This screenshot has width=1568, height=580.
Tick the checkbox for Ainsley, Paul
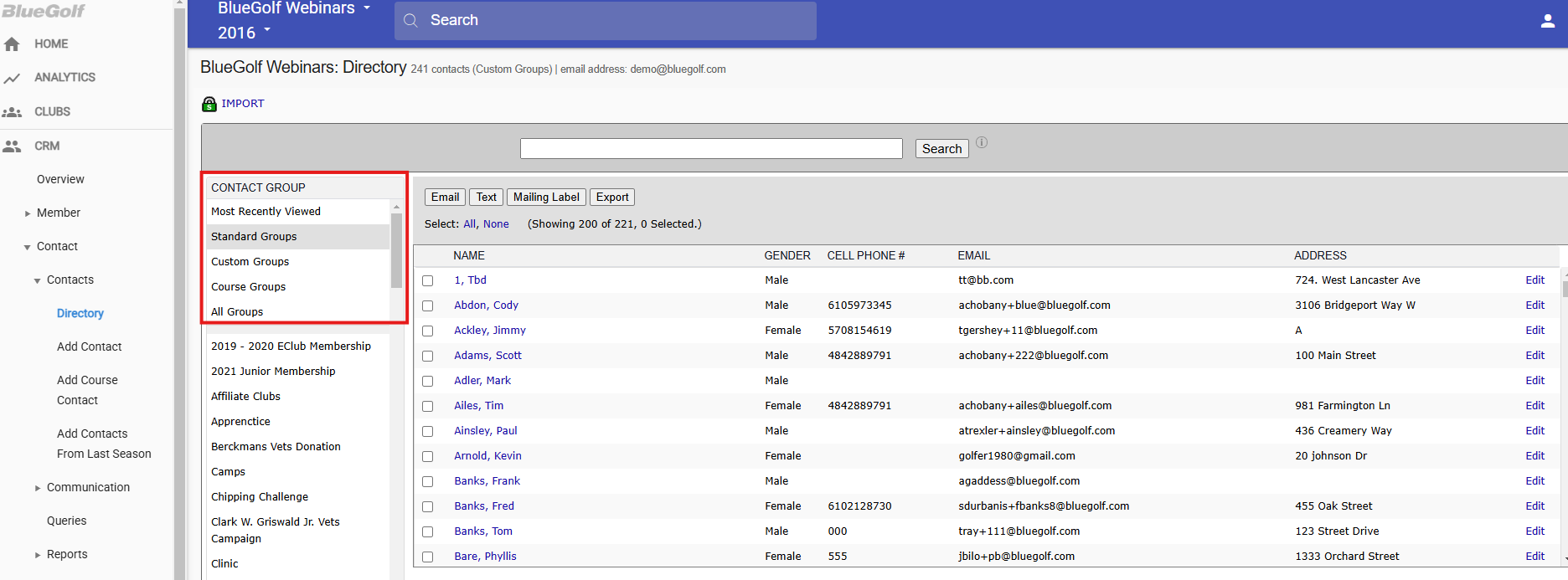click(x=427, y=431)
